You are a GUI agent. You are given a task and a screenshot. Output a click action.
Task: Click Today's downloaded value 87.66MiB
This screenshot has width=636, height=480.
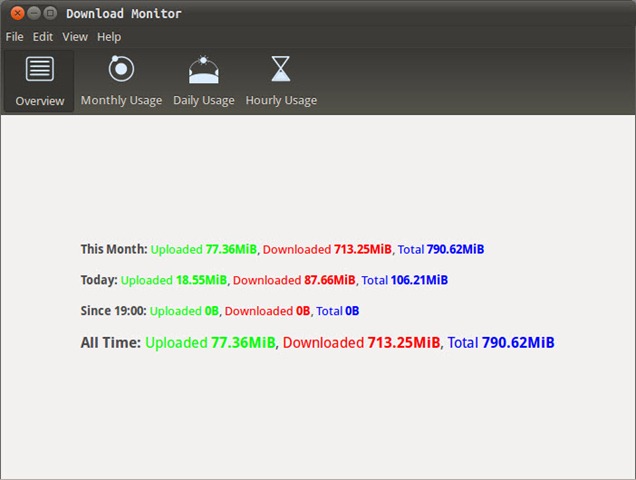pyautogui.click(x=330, y=280)
